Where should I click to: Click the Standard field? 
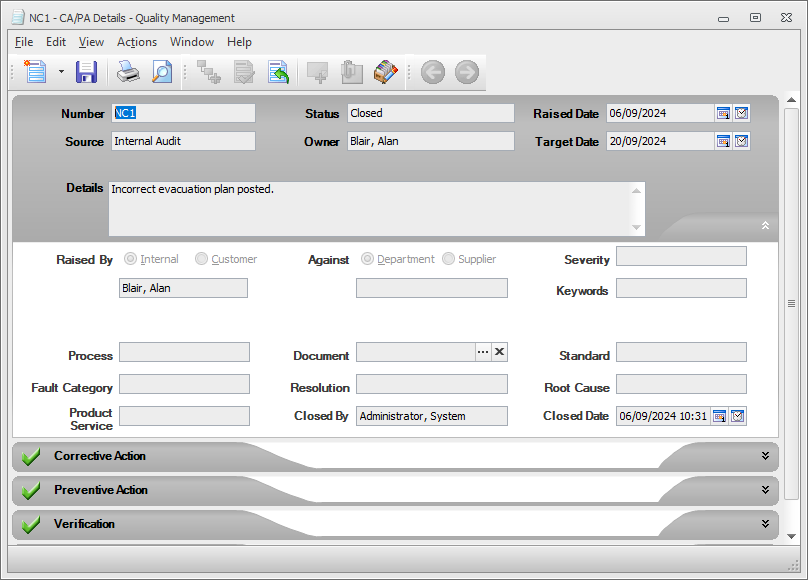[681, 352]
